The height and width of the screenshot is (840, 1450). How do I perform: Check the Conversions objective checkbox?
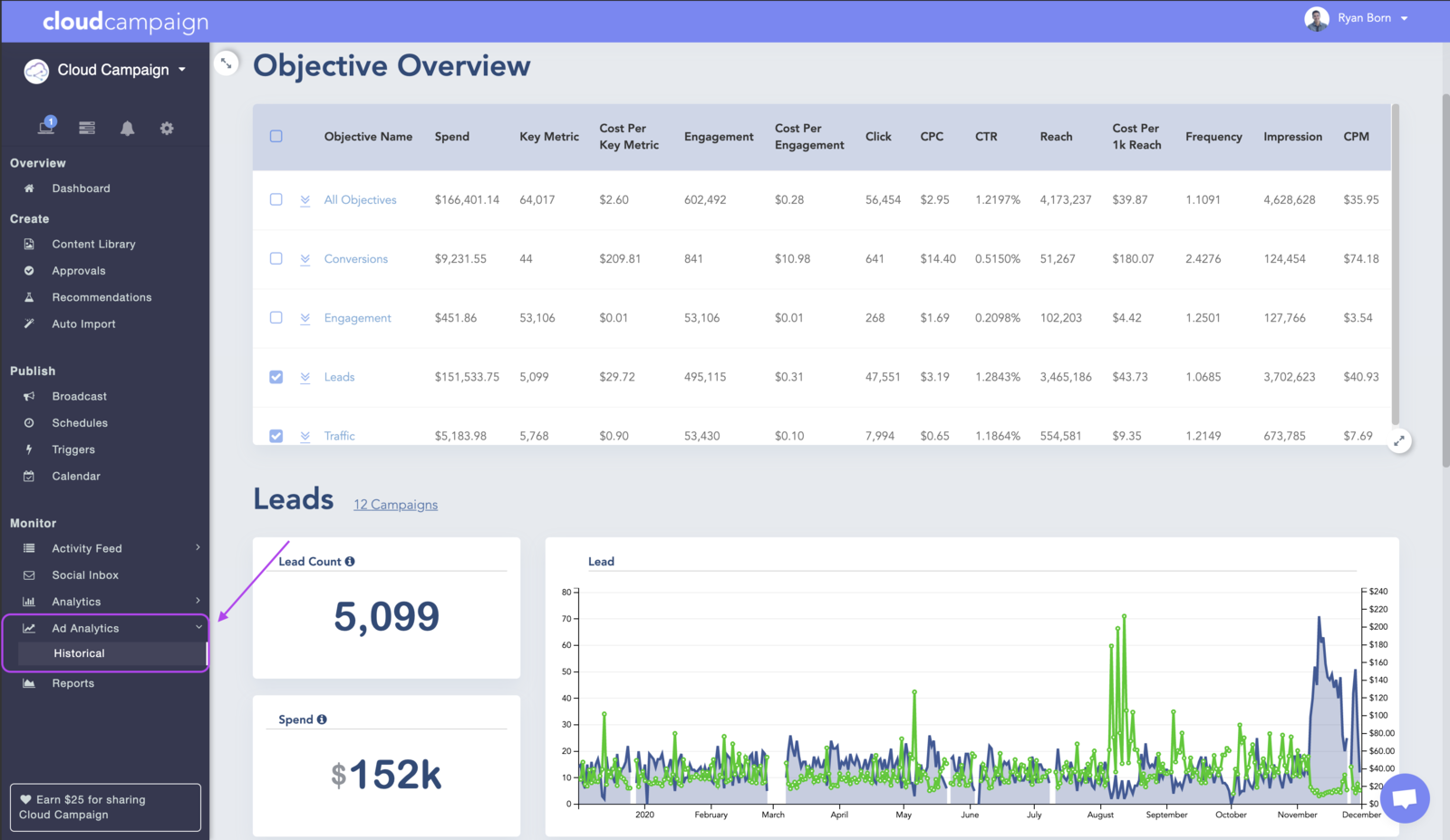click(276, 259)
